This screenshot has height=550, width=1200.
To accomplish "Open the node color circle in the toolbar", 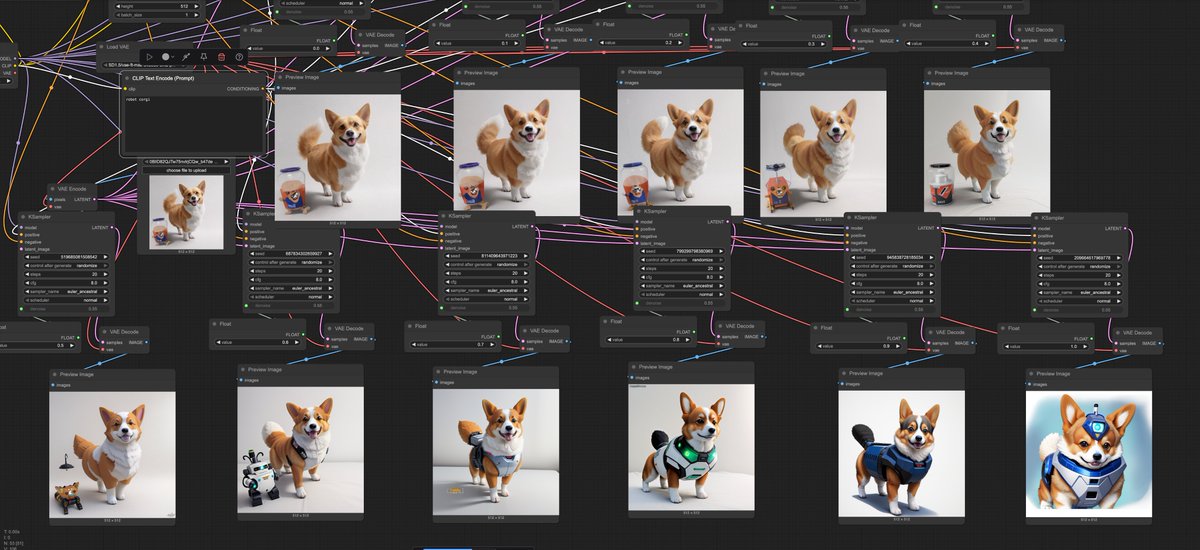I will (x=166, y=57).
